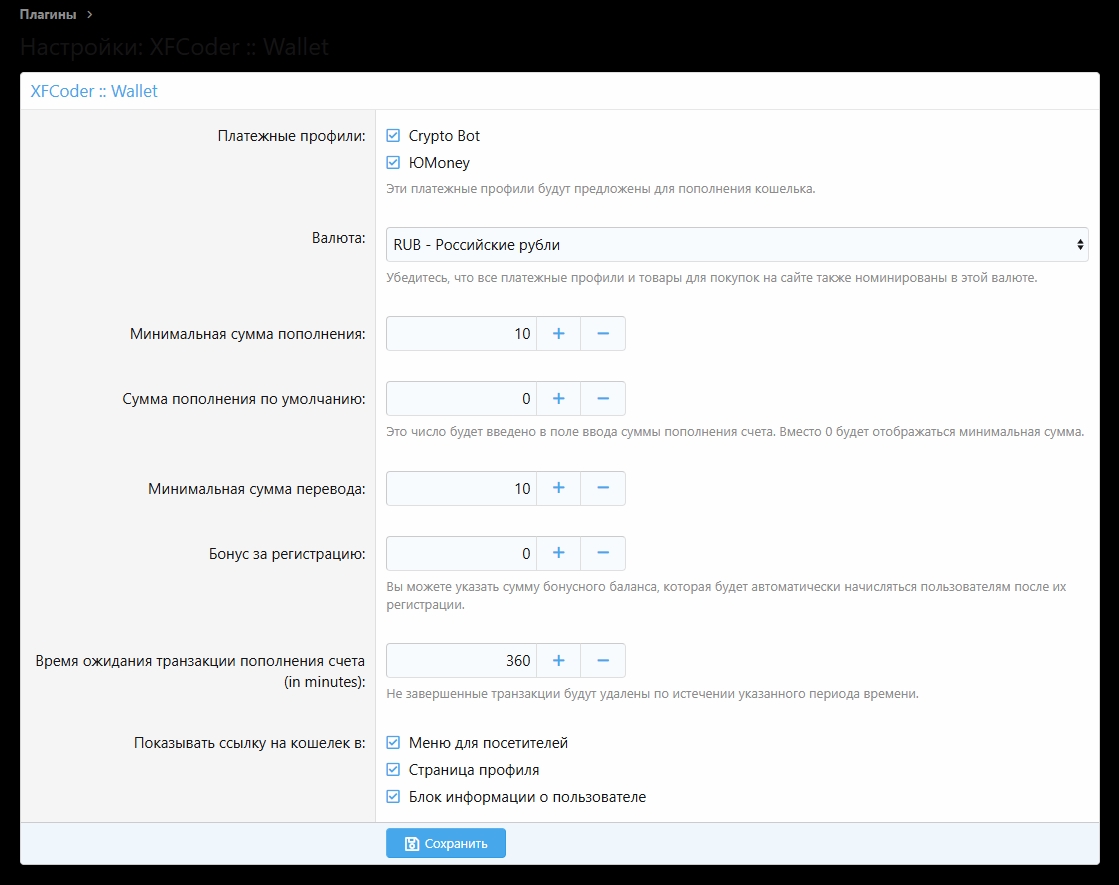Open the Валюта currency dropdown

pyautogui.click(x=737, y=244)
